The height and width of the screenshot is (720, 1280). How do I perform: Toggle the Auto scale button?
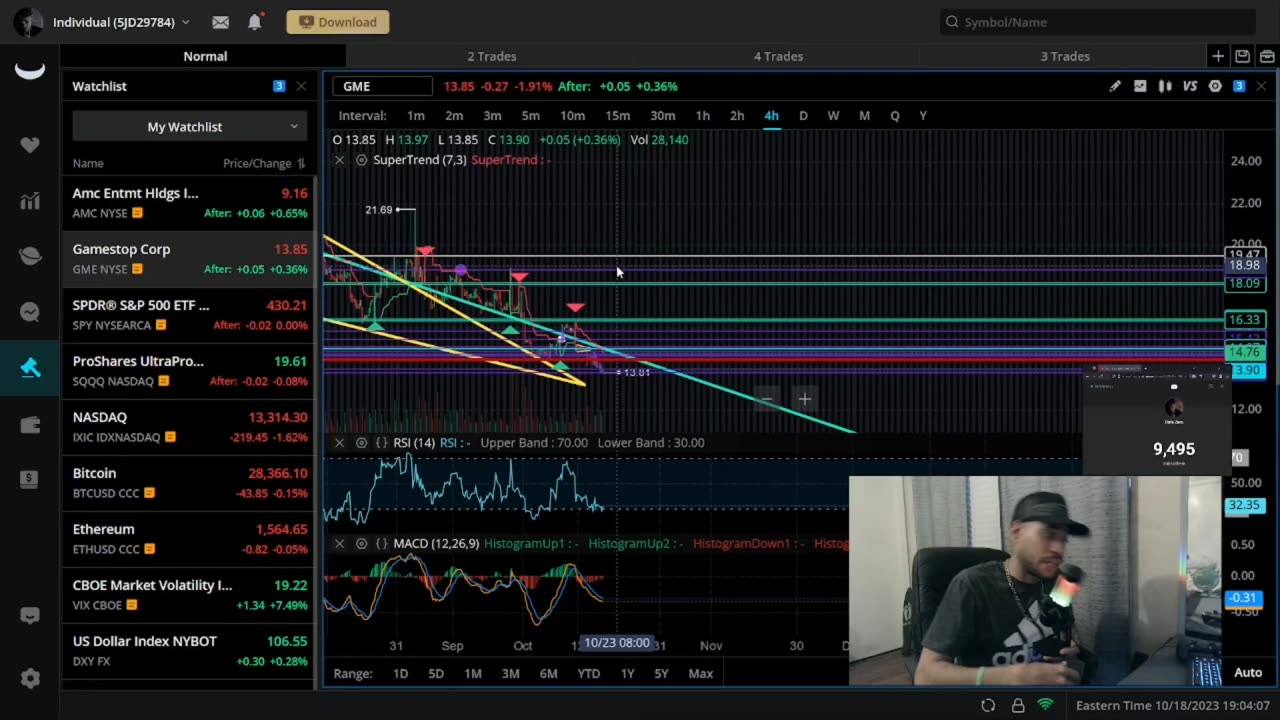(x=1248, y=672)
